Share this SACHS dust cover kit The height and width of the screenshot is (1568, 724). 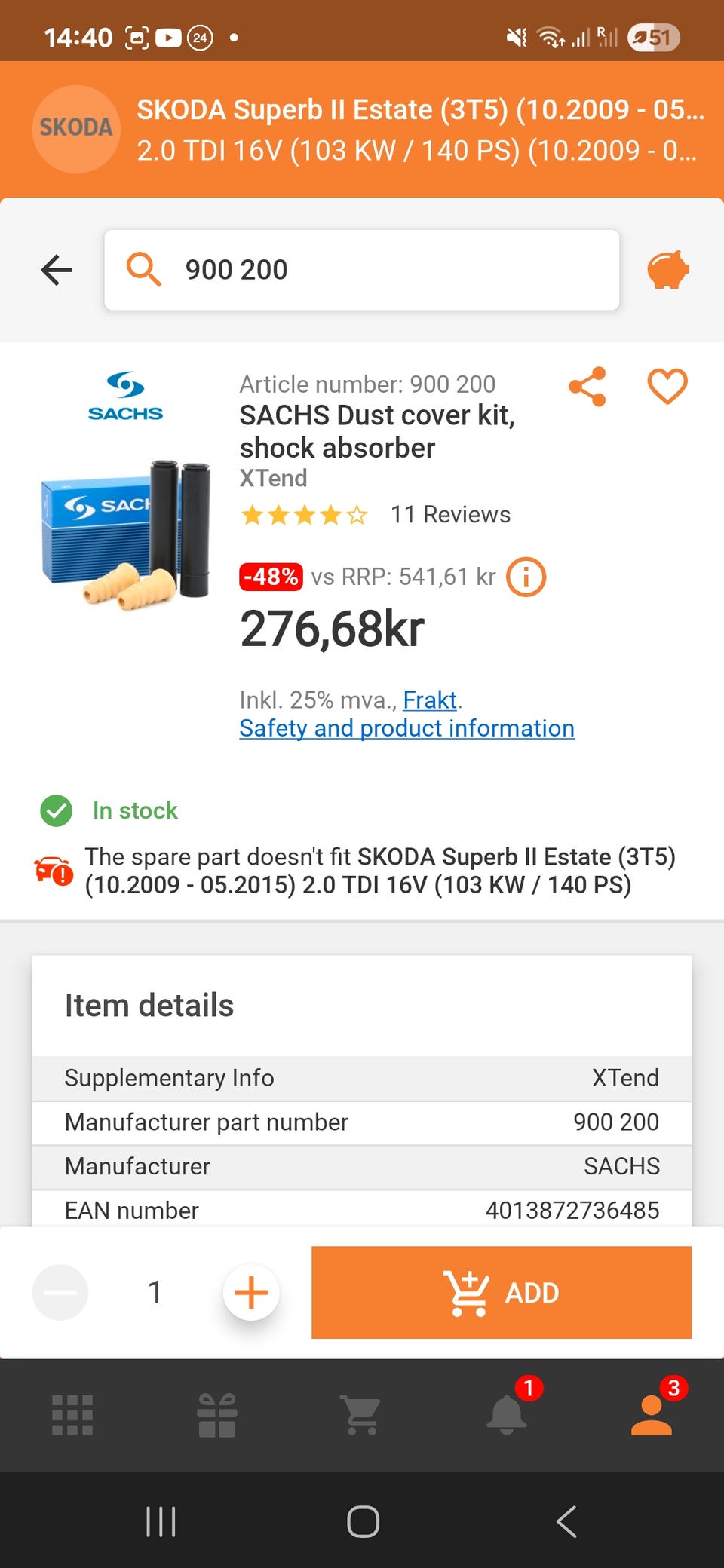pos(587,387)
